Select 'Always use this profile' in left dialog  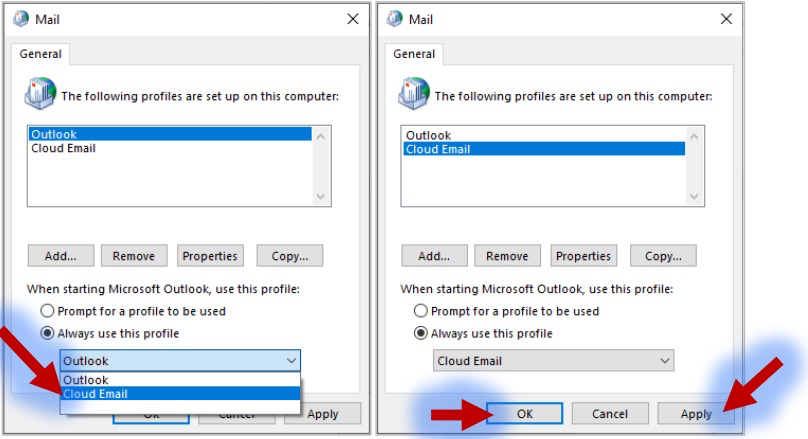(x=47, y=333)
